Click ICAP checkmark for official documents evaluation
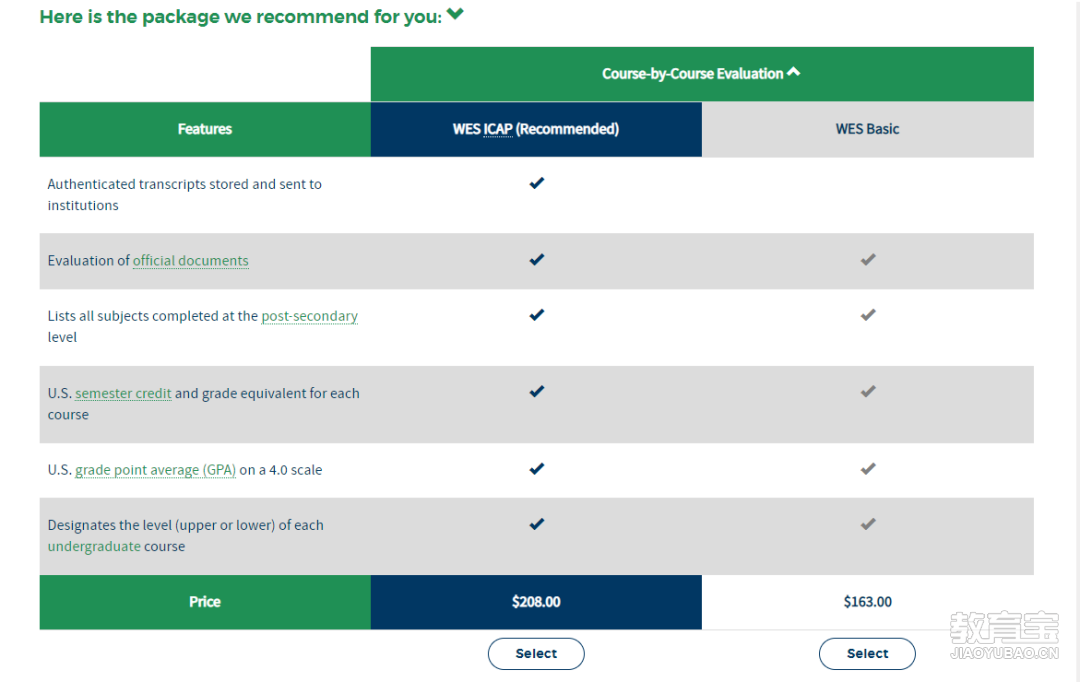The height and width of the screenshot is (682, 1080). point(537,259)
